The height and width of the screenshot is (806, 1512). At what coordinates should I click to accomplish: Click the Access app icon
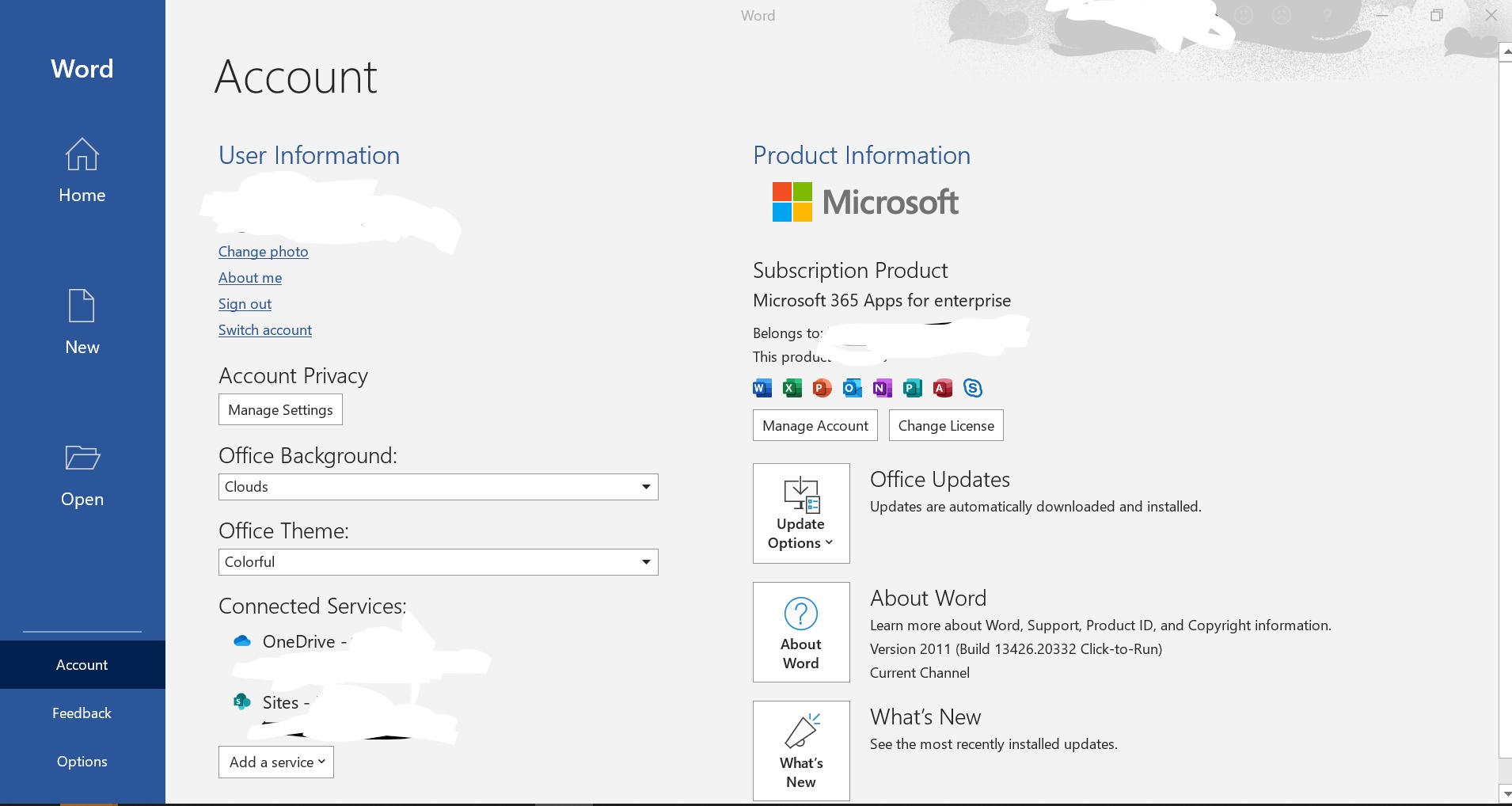[x=943, y=388]
